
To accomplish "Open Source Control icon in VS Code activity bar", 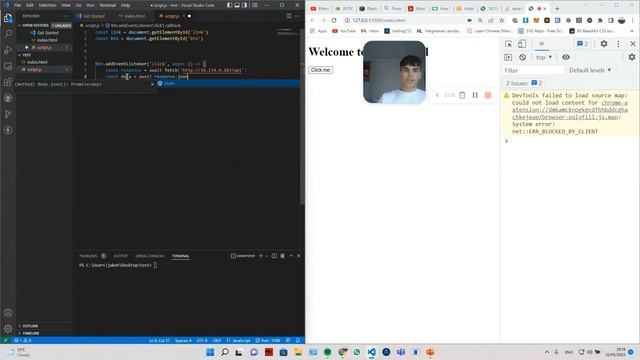I will [8, 114].
